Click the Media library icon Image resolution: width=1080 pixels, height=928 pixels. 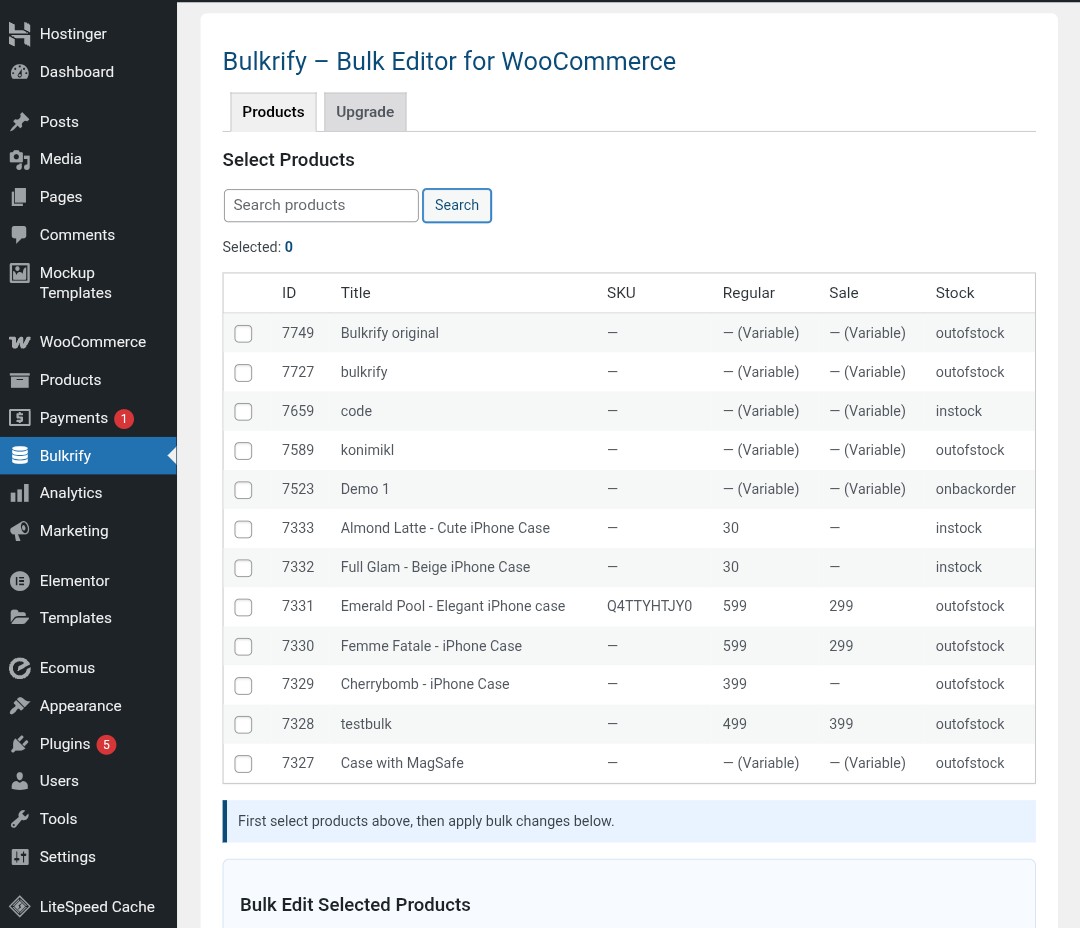[x=19, y=160]
